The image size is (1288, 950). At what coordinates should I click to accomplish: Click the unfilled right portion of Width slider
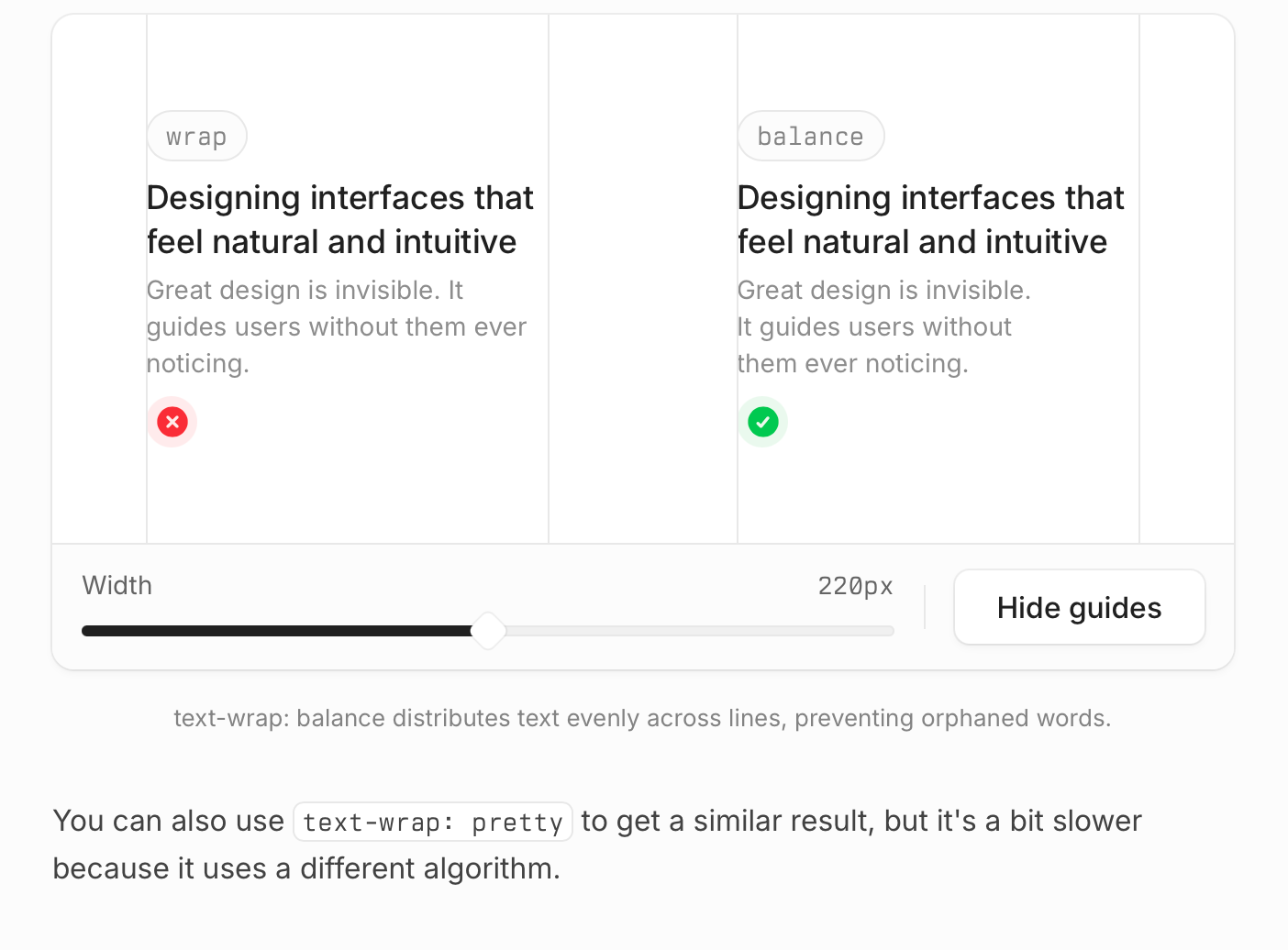click(x=697, y=631)
